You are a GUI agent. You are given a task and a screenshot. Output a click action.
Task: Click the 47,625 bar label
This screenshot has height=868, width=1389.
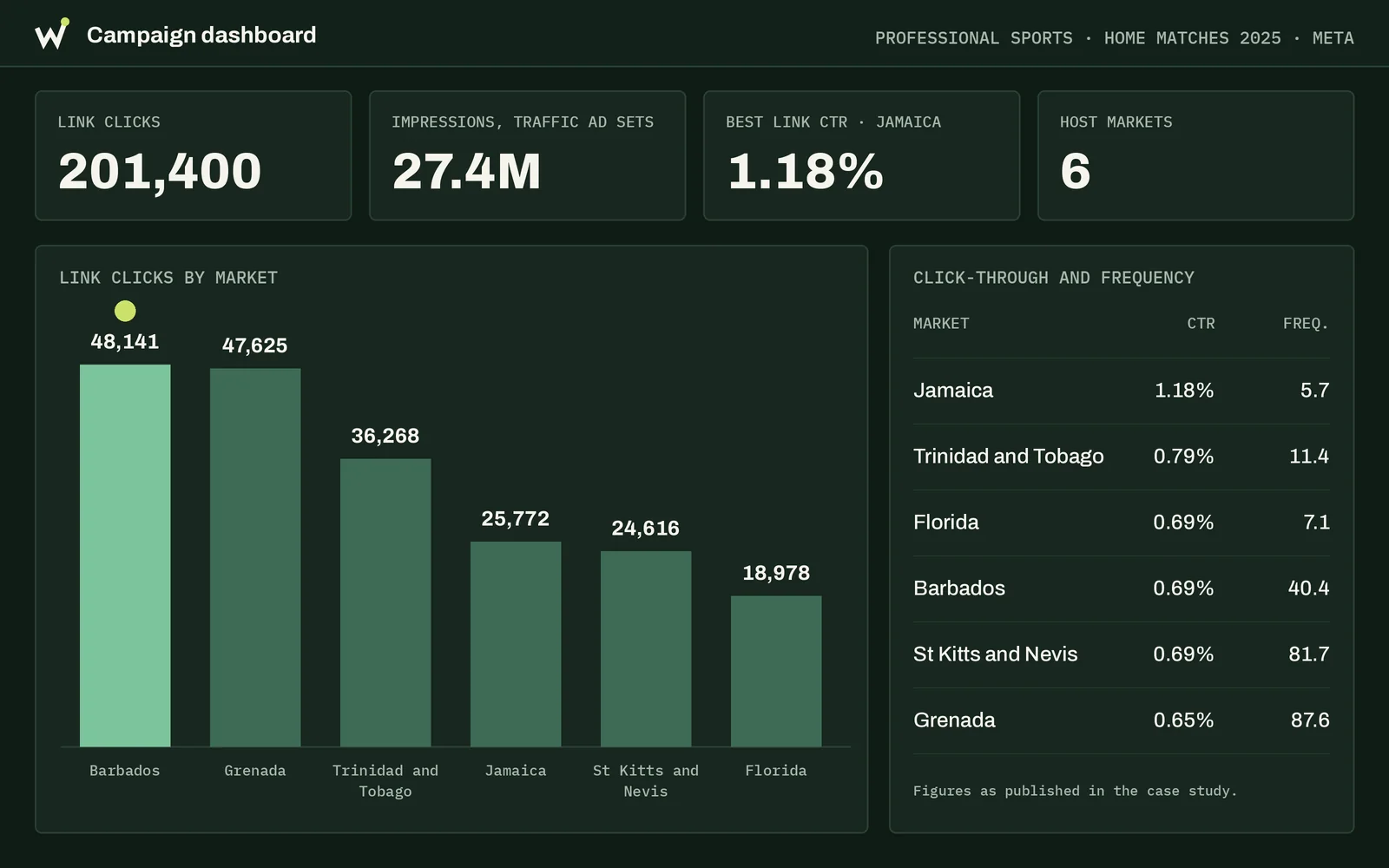point(255,345)
